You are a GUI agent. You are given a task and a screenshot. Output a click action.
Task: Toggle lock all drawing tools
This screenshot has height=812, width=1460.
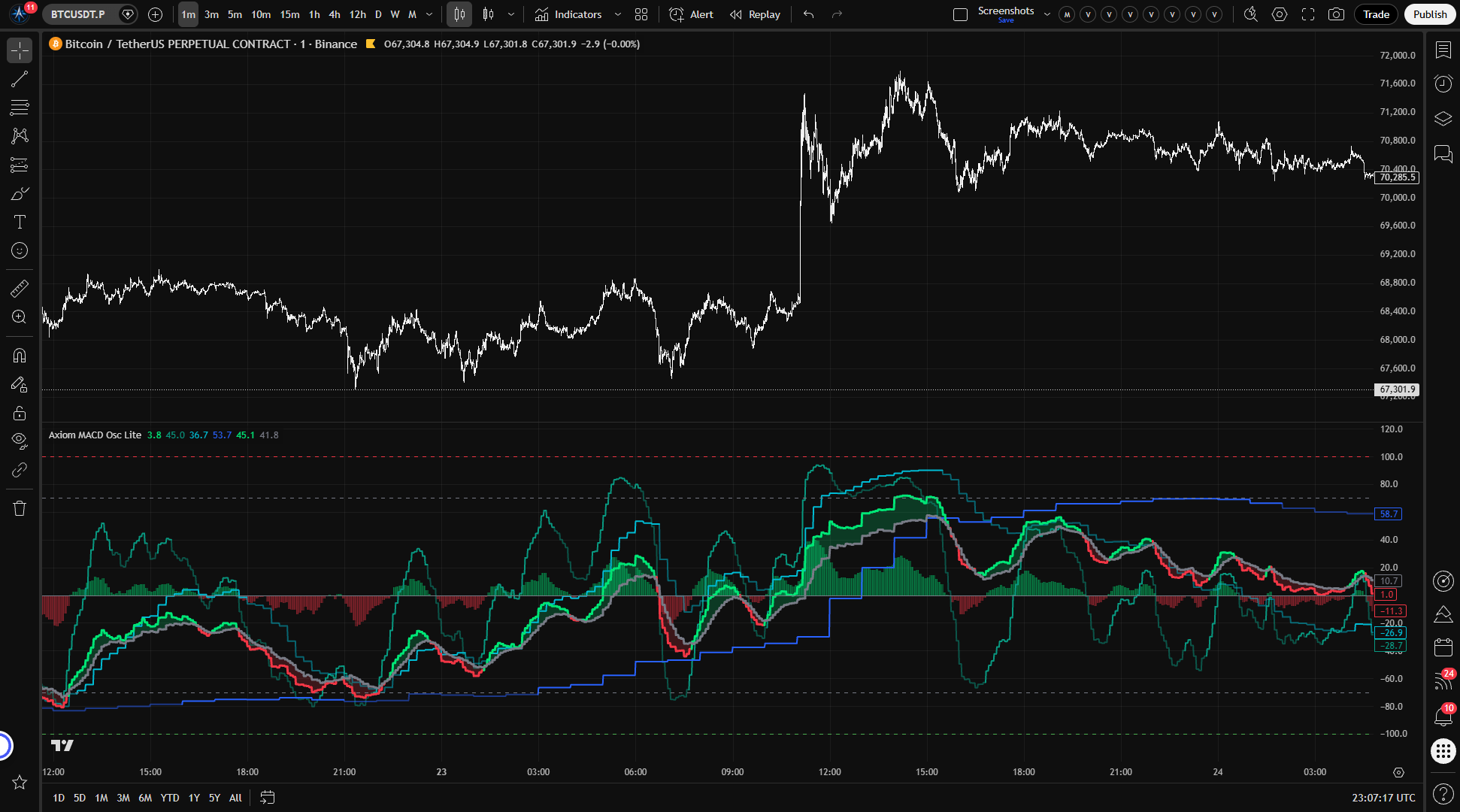coord(20,413)
